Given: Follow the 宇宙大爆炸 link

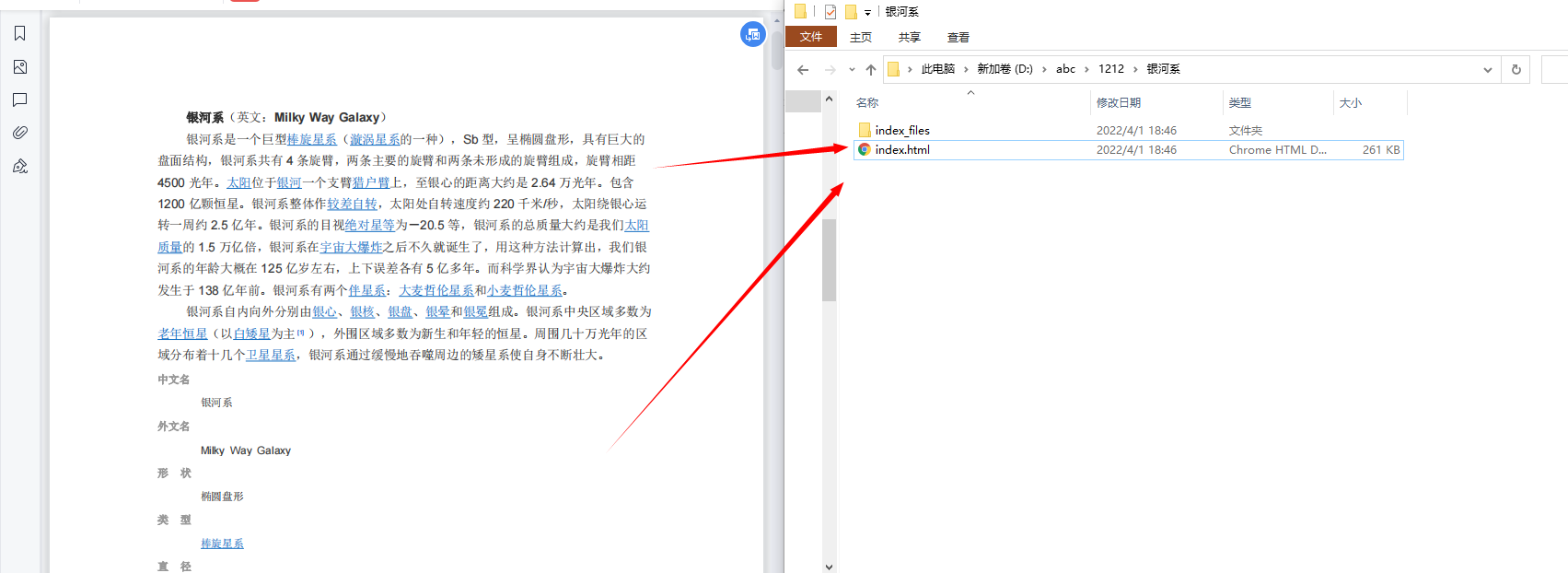Looking at the screenshot, I should click(351, 247).
